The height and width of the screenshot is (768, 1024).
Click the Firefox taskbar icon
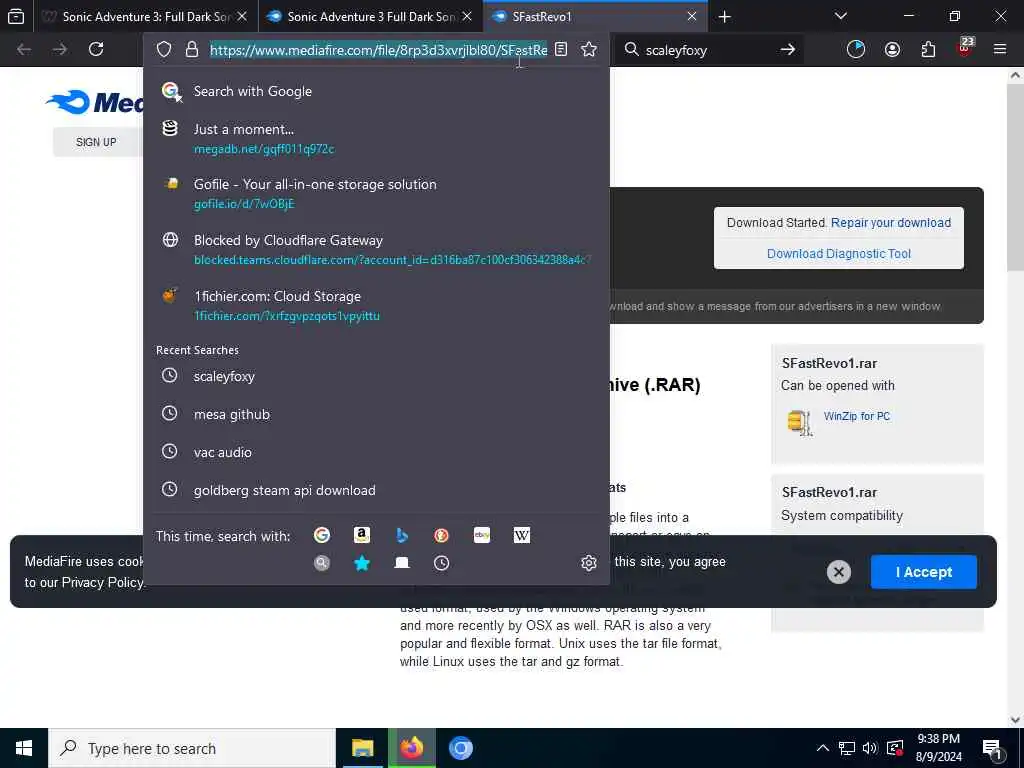tap(411, 748)
